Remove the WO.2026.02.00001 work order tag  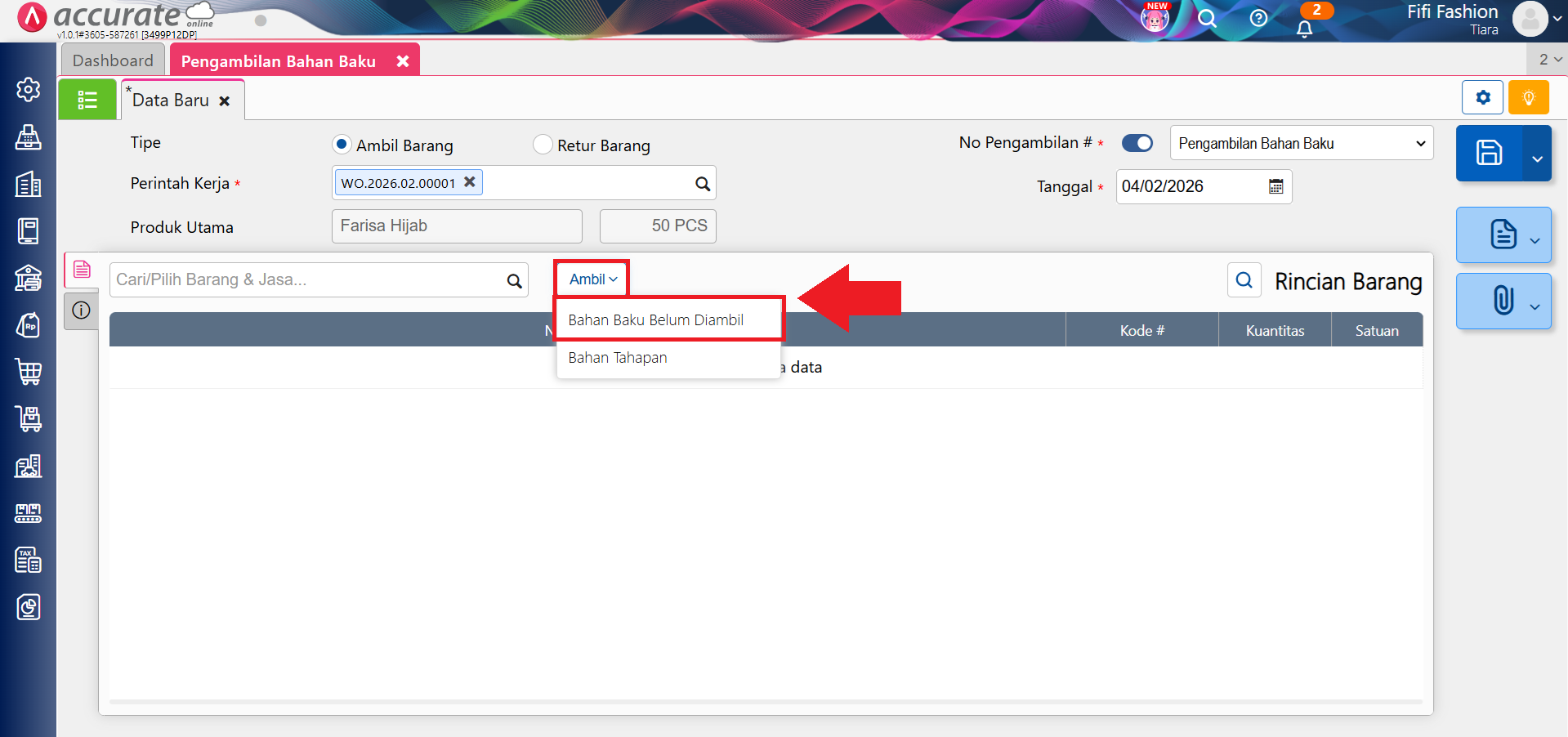pyautogui.click(x=470, y=182)
